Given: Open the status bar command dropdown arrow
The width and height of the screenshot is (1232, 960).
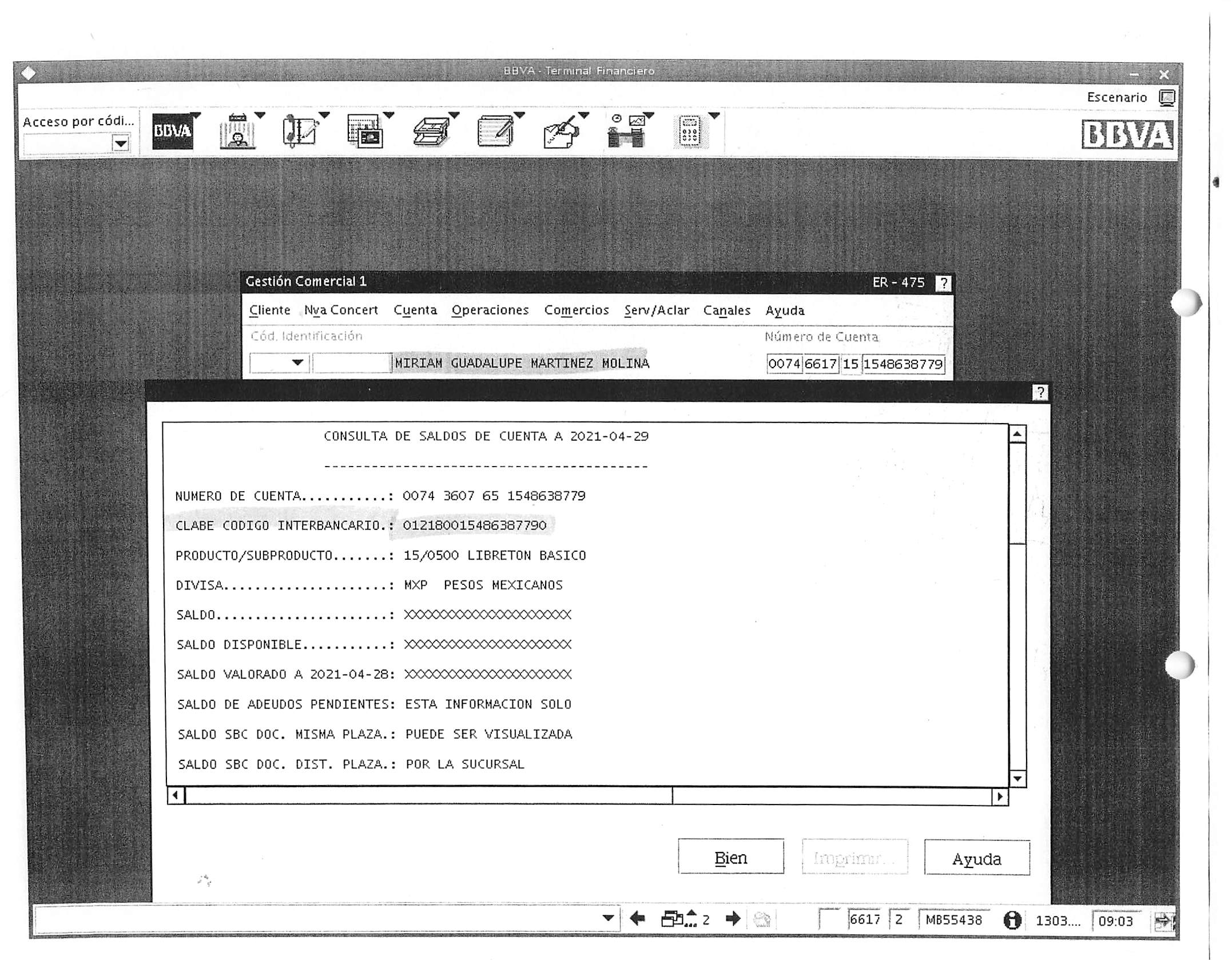Looking at the screenshot, I should point(609,918).
